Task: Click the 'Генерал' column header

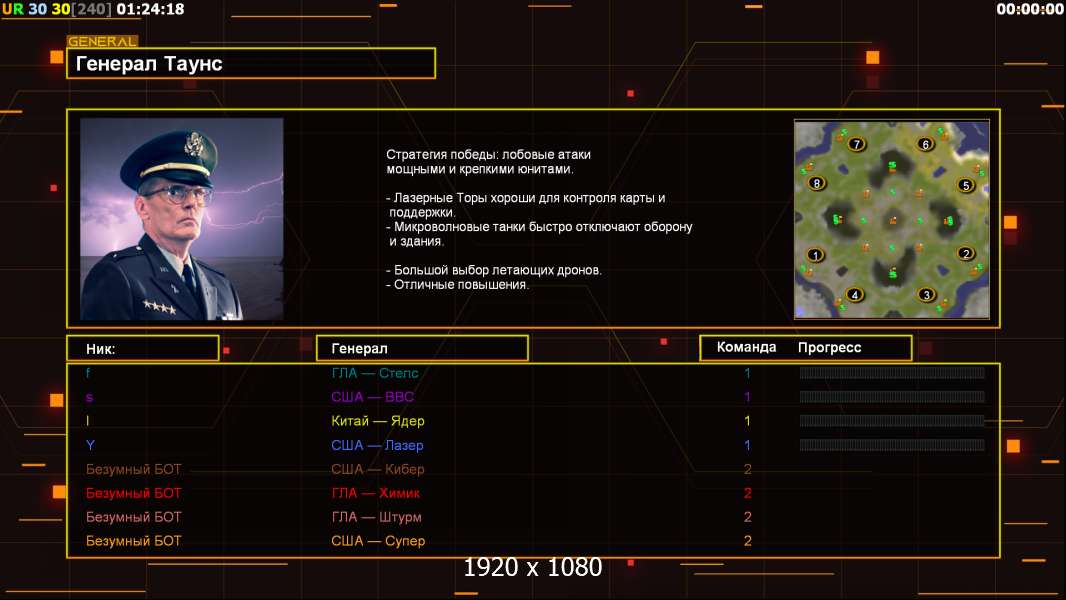Action: tap(422, 348)
